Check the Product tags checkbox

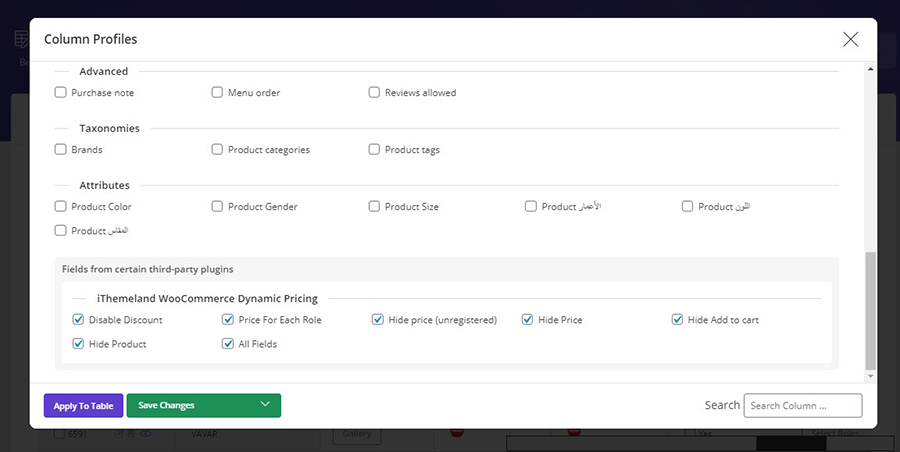click(x=374, y=149)
